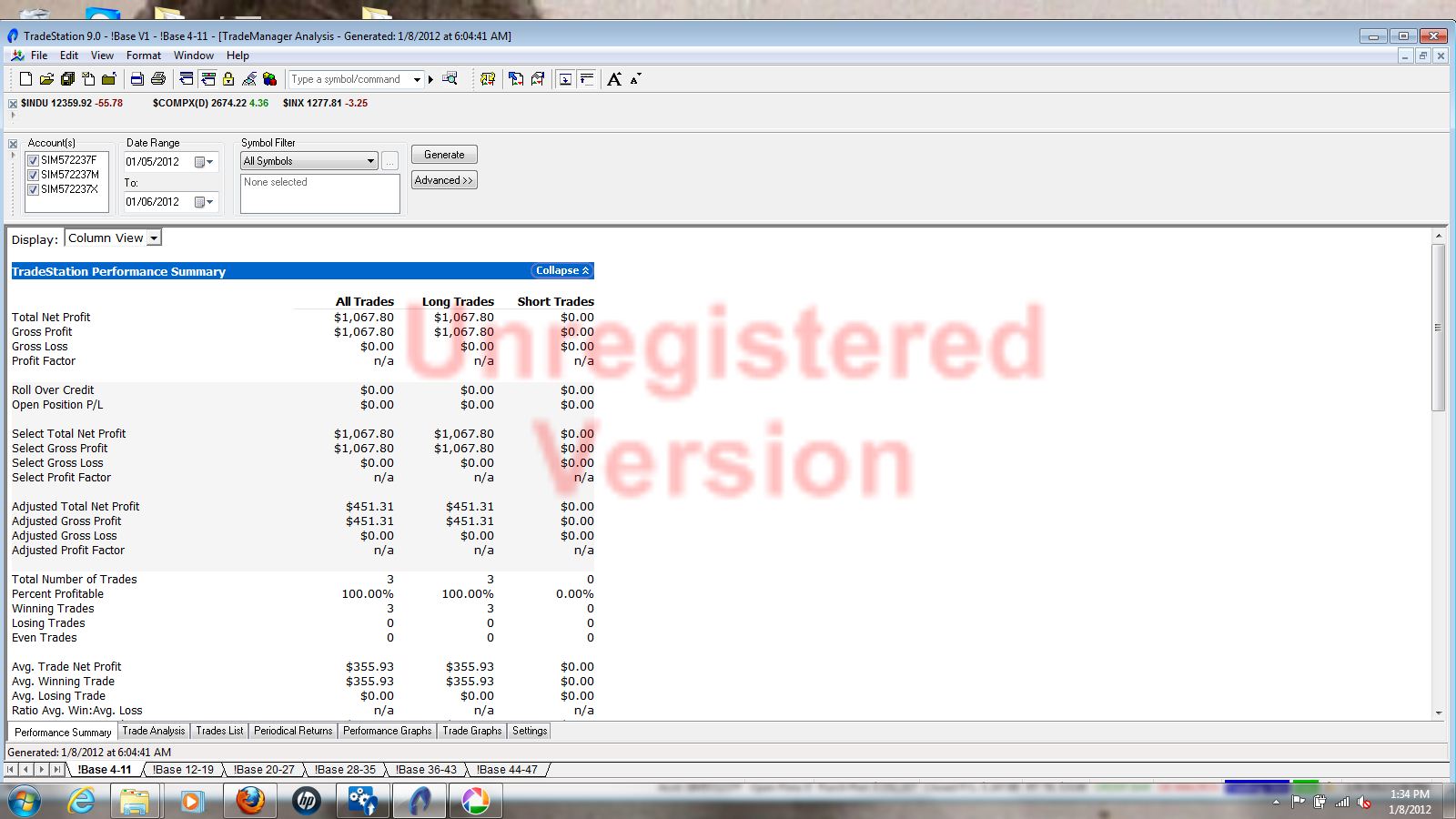
Task: Click the Increase font size icon
Action: [614, 79]
